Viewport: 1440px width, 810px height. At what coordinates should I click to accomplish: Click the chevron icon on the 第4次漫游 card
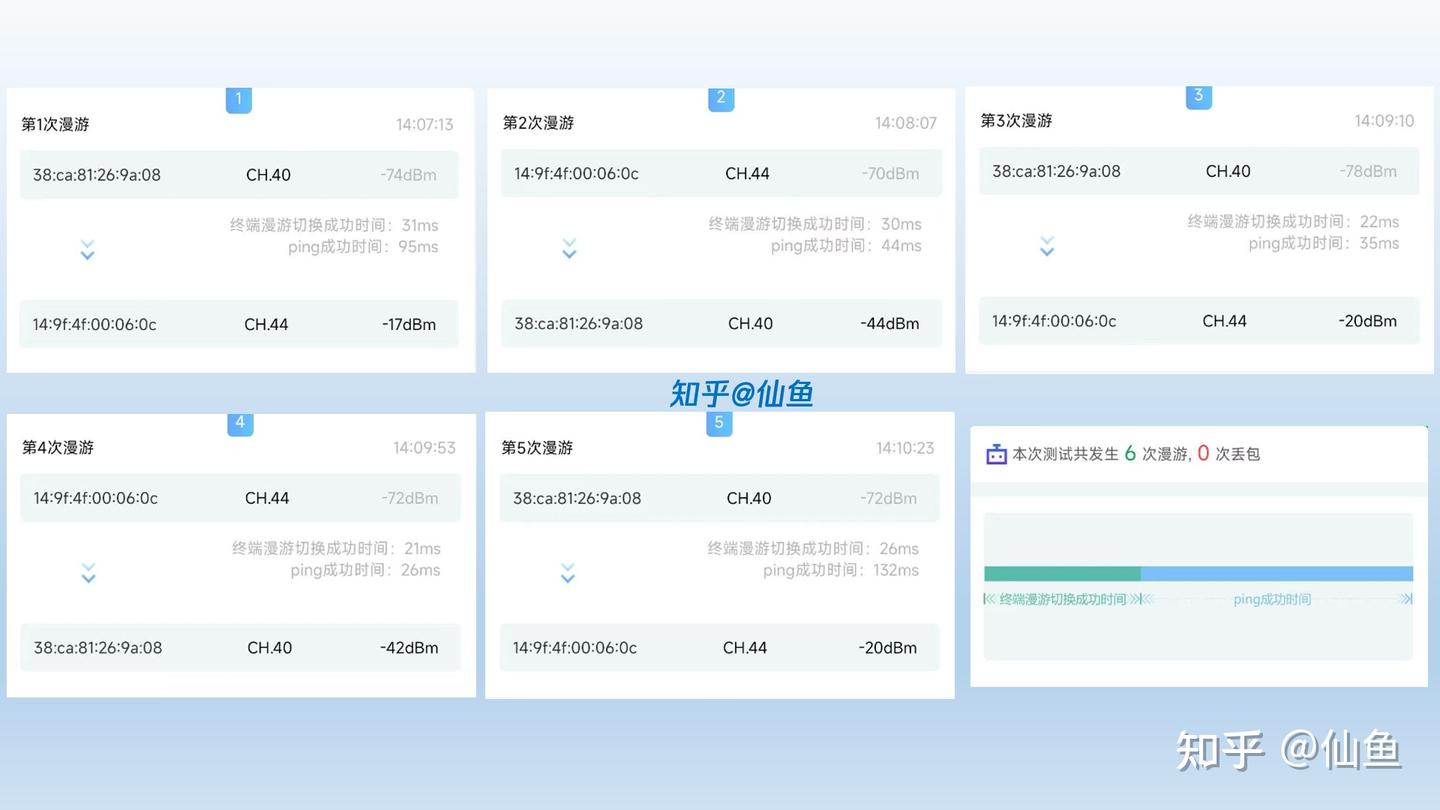point(88,572)
